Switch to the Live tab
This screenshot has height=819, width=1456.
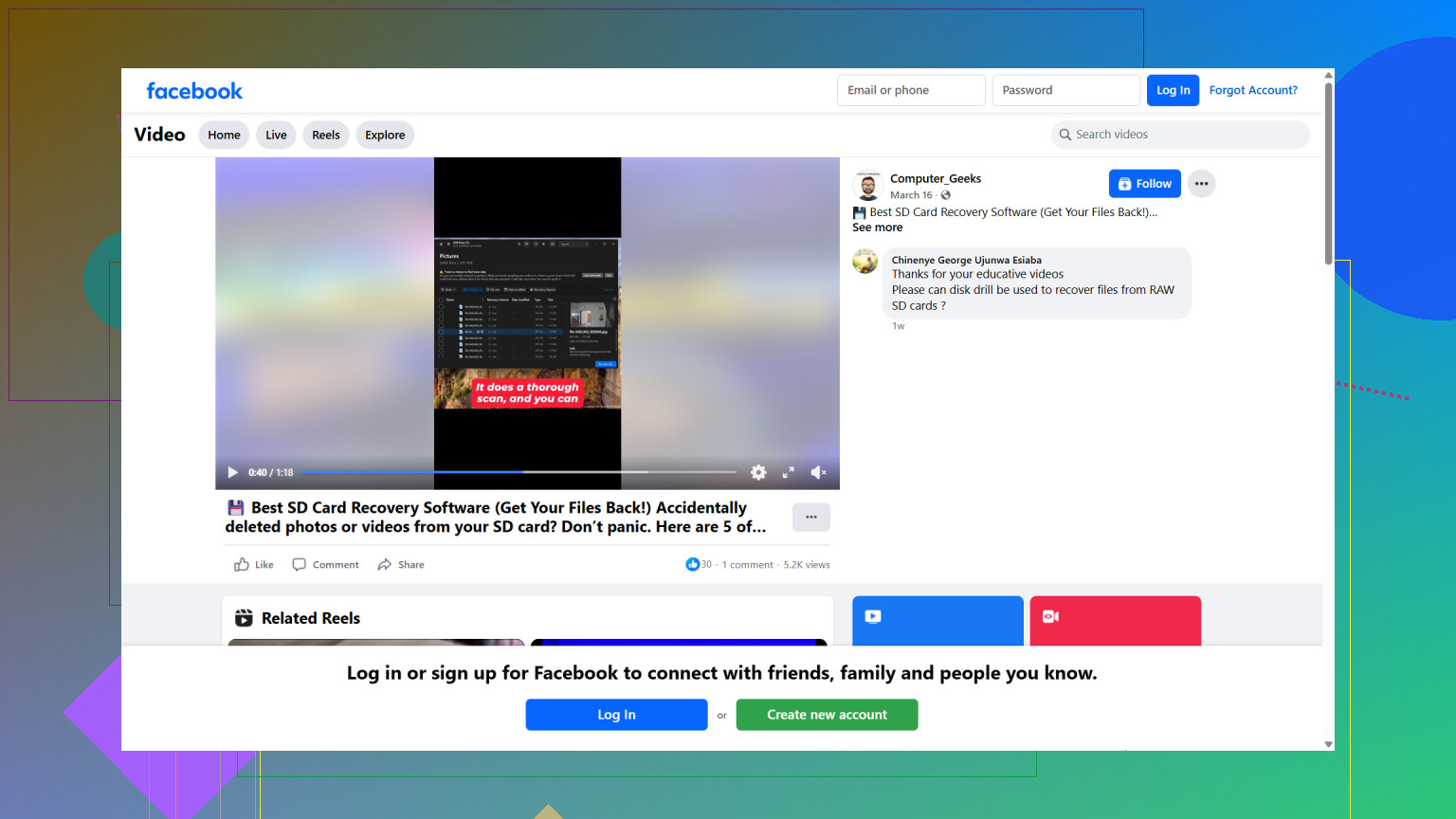(x=276, y=135)
